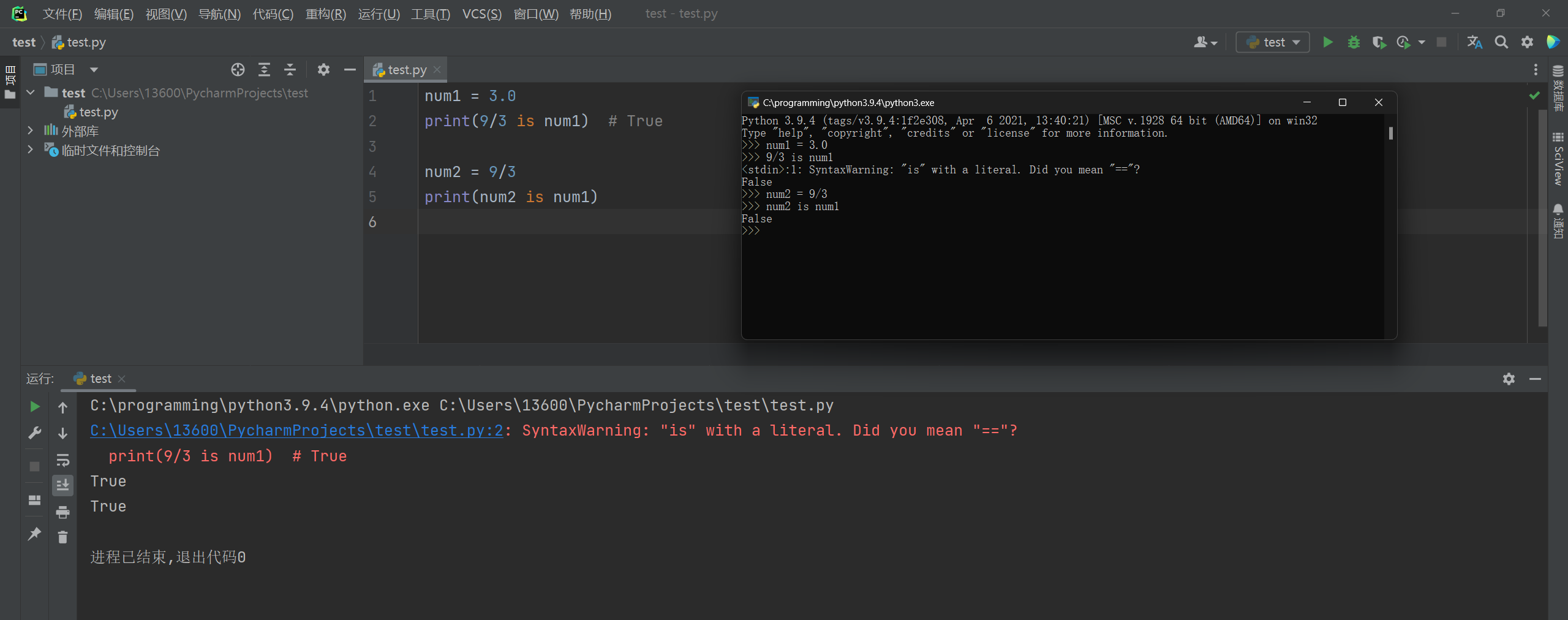Click the editor vertical scrollbar
Viewport: 1568px width, 620px height.
click(x=1542, y=217)
